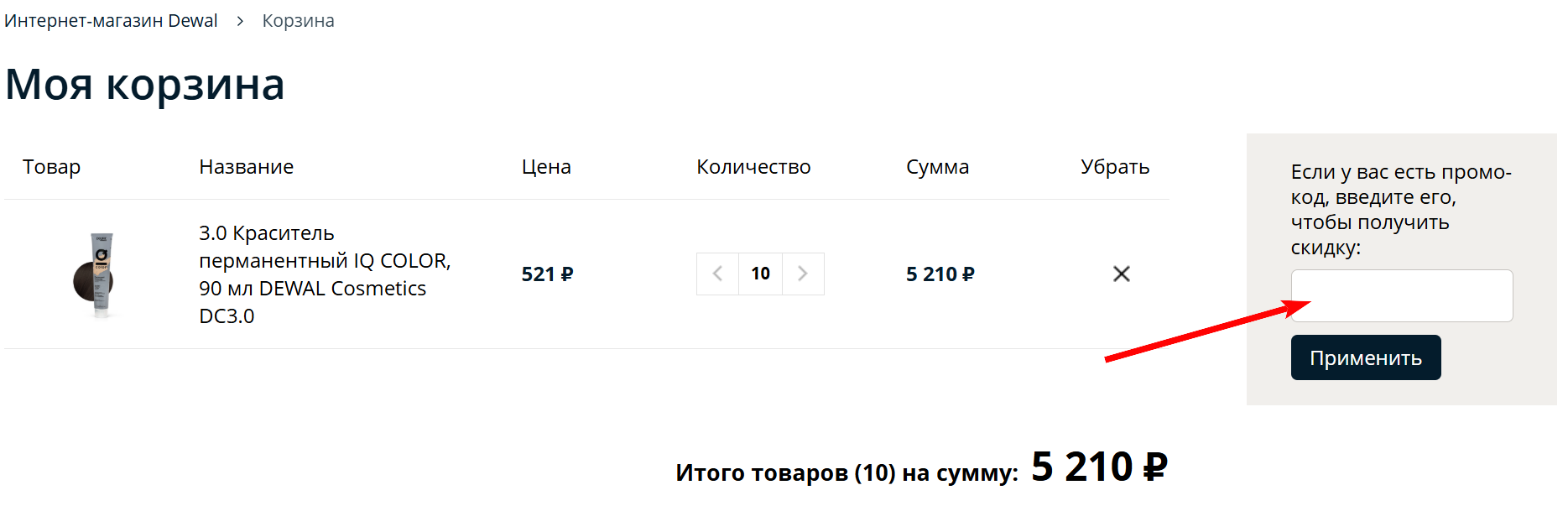Viewport: 1568px width, 506px height.
Task: Click the Итого total of 5 210 ₽
Action: click(x=1098, y=467)
